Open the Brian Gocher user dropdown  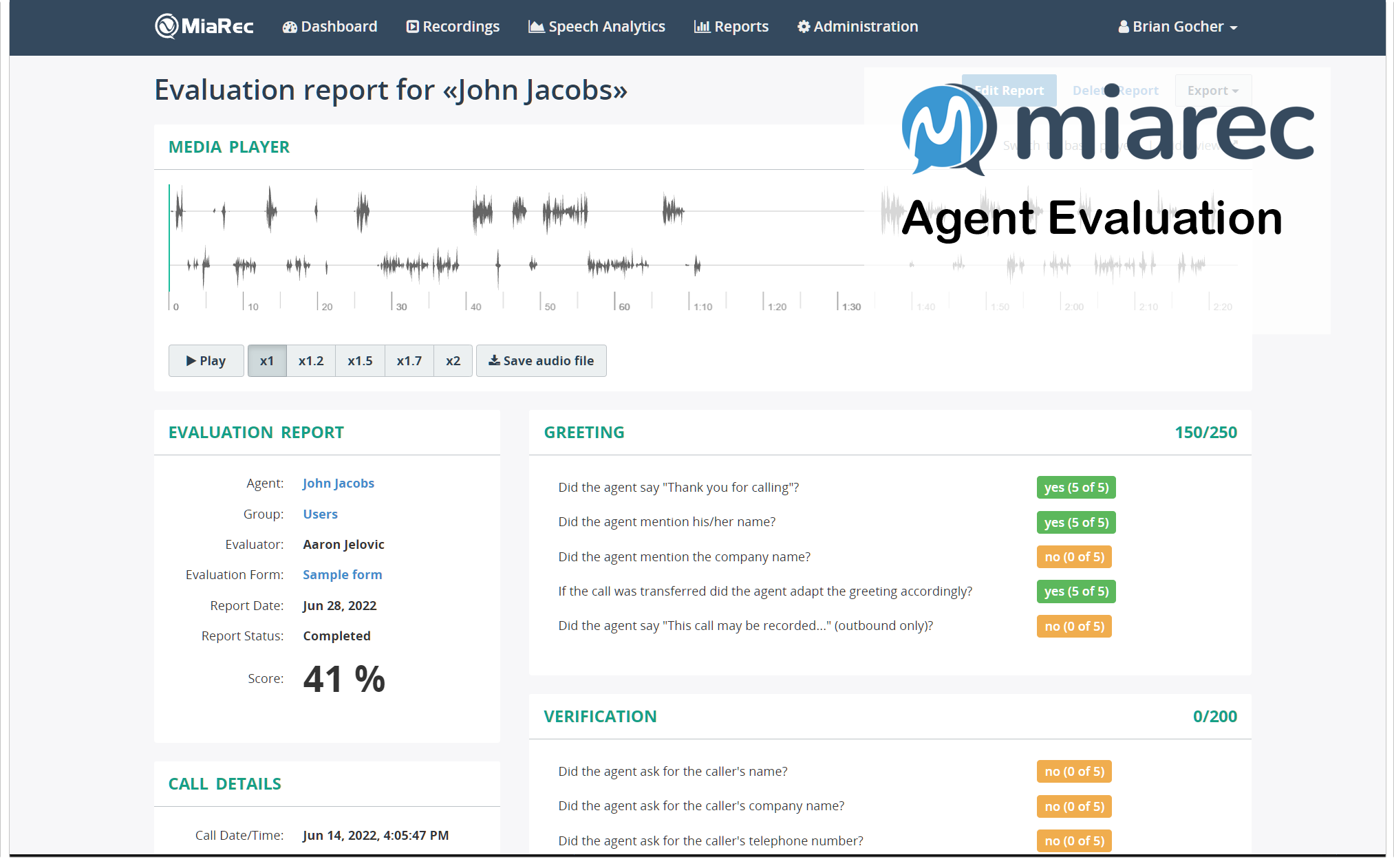click(x=1177, y=27)
